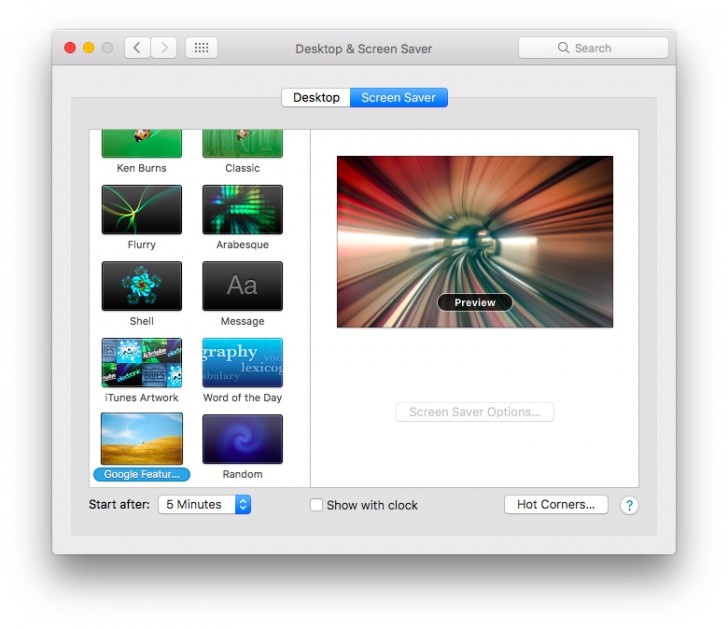728x629 pixels.
Task: Select the iTunes Artwork screen saver
Action: click(141, 362)
